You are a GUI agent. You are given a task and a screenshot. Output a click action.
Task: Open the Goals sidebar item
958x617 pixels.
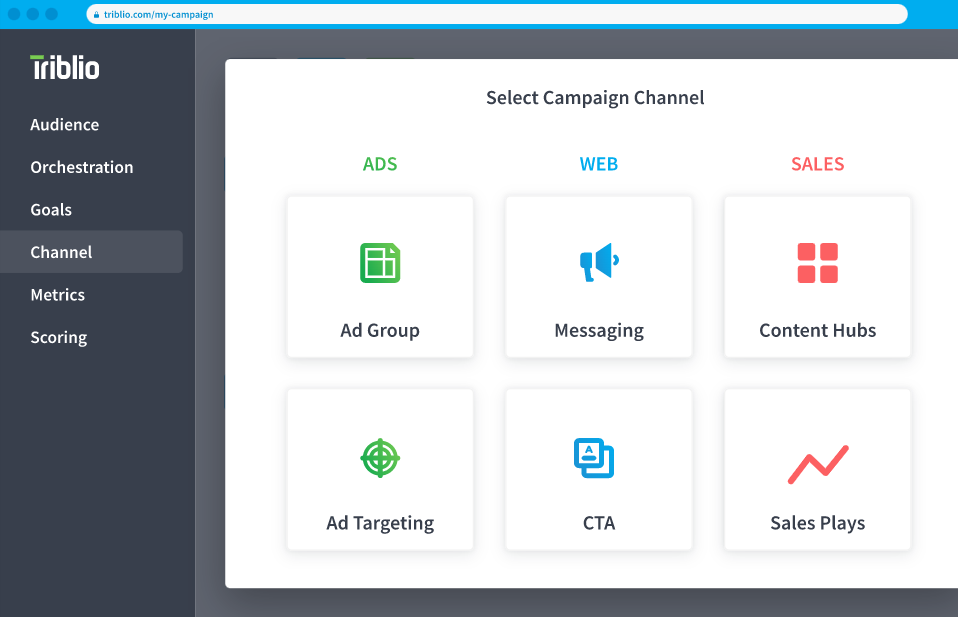pyautogui.click(x=51, y=210)
